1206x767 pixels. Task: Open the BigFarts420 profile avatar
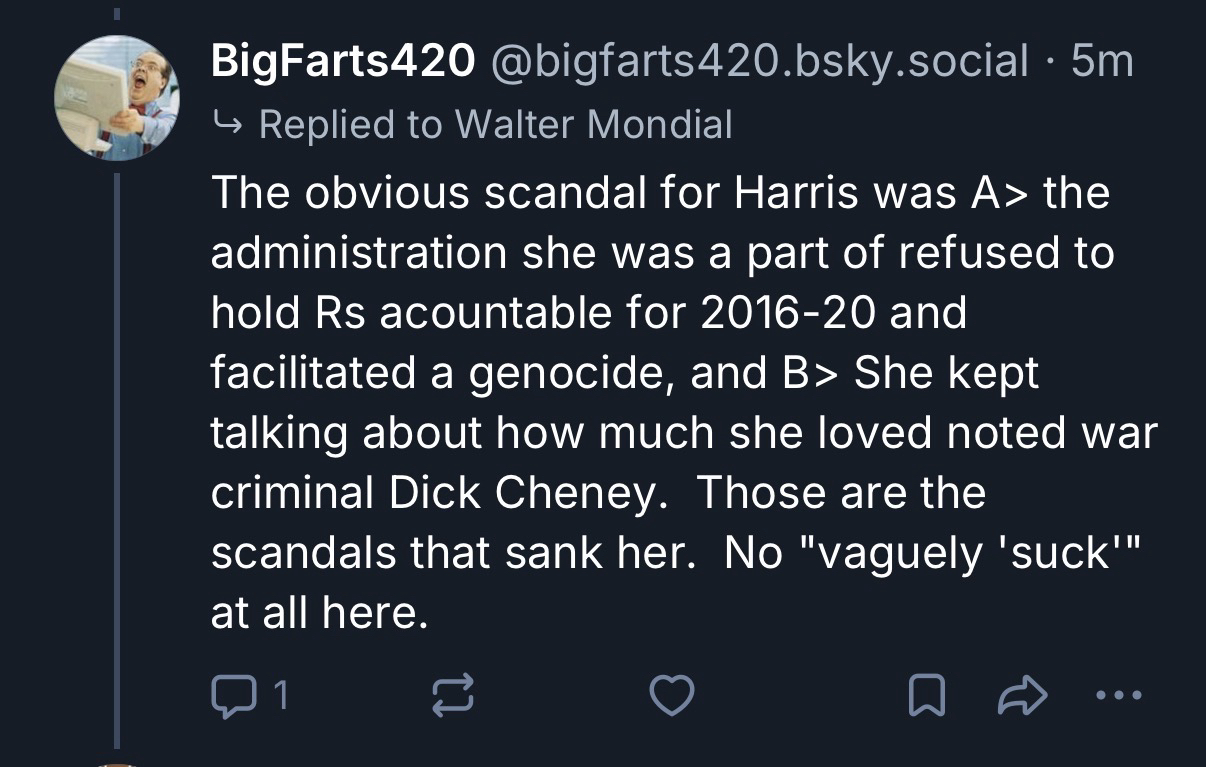click(x=118, y=97)
